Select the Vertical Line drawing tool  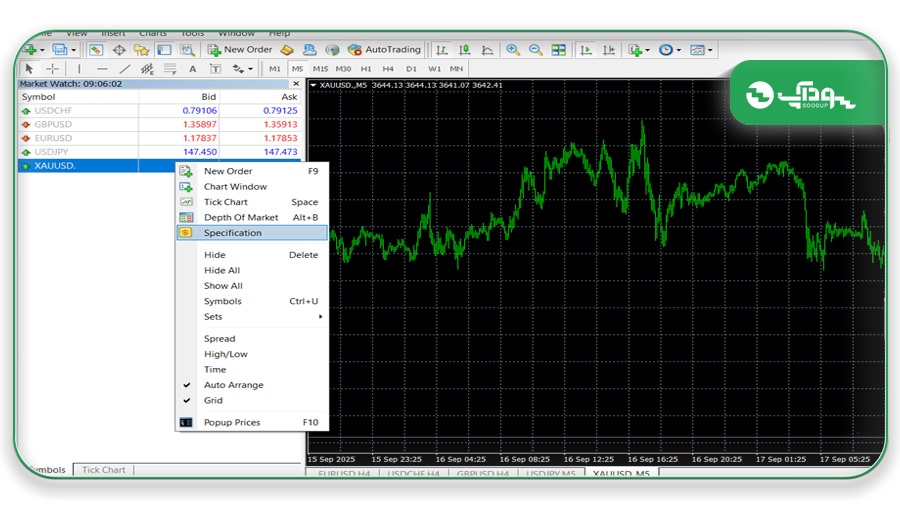79,69
